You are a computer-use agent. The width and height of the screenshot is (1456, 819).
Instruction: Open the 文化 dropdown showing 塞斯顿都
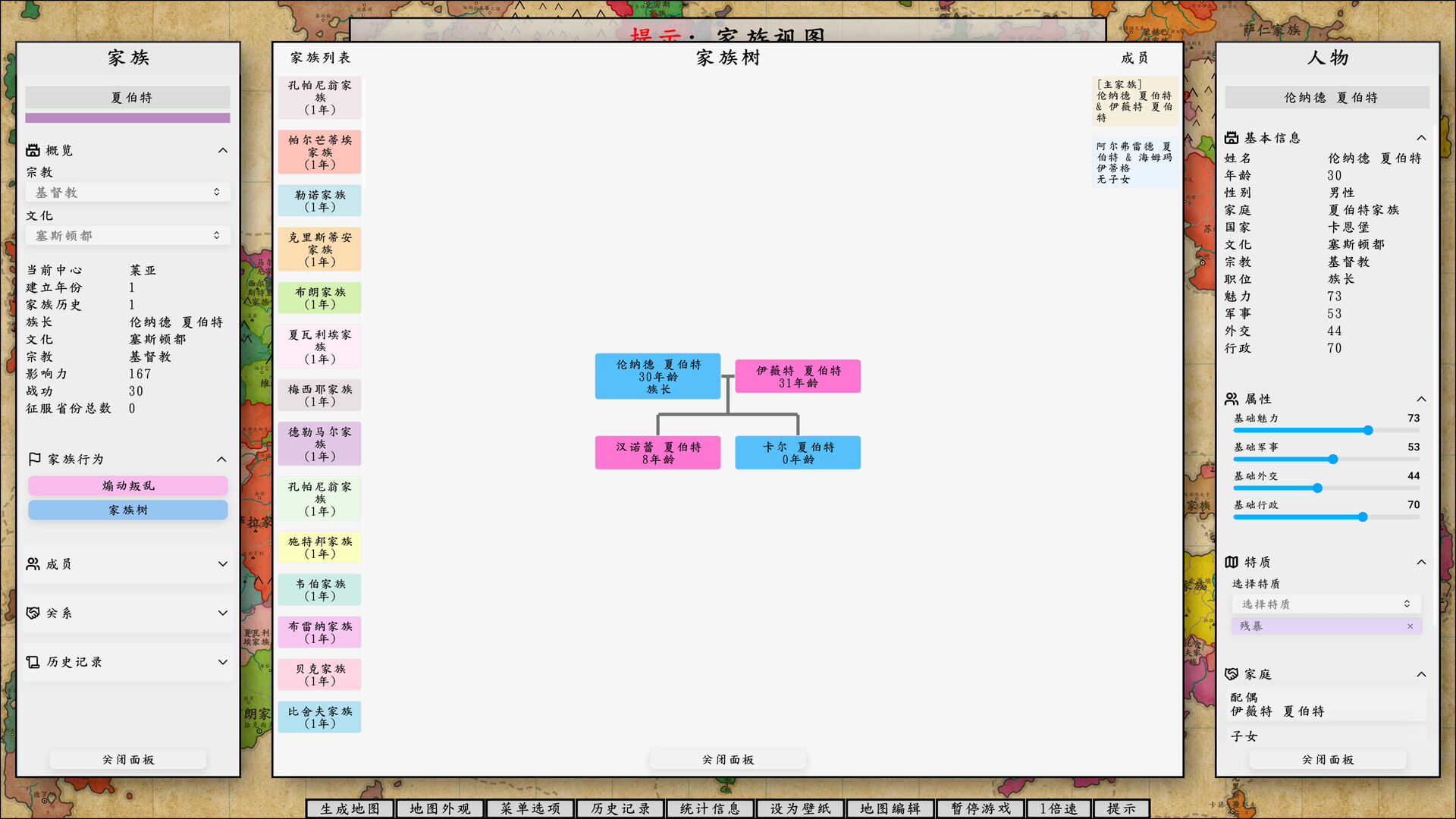coord(127,235)
